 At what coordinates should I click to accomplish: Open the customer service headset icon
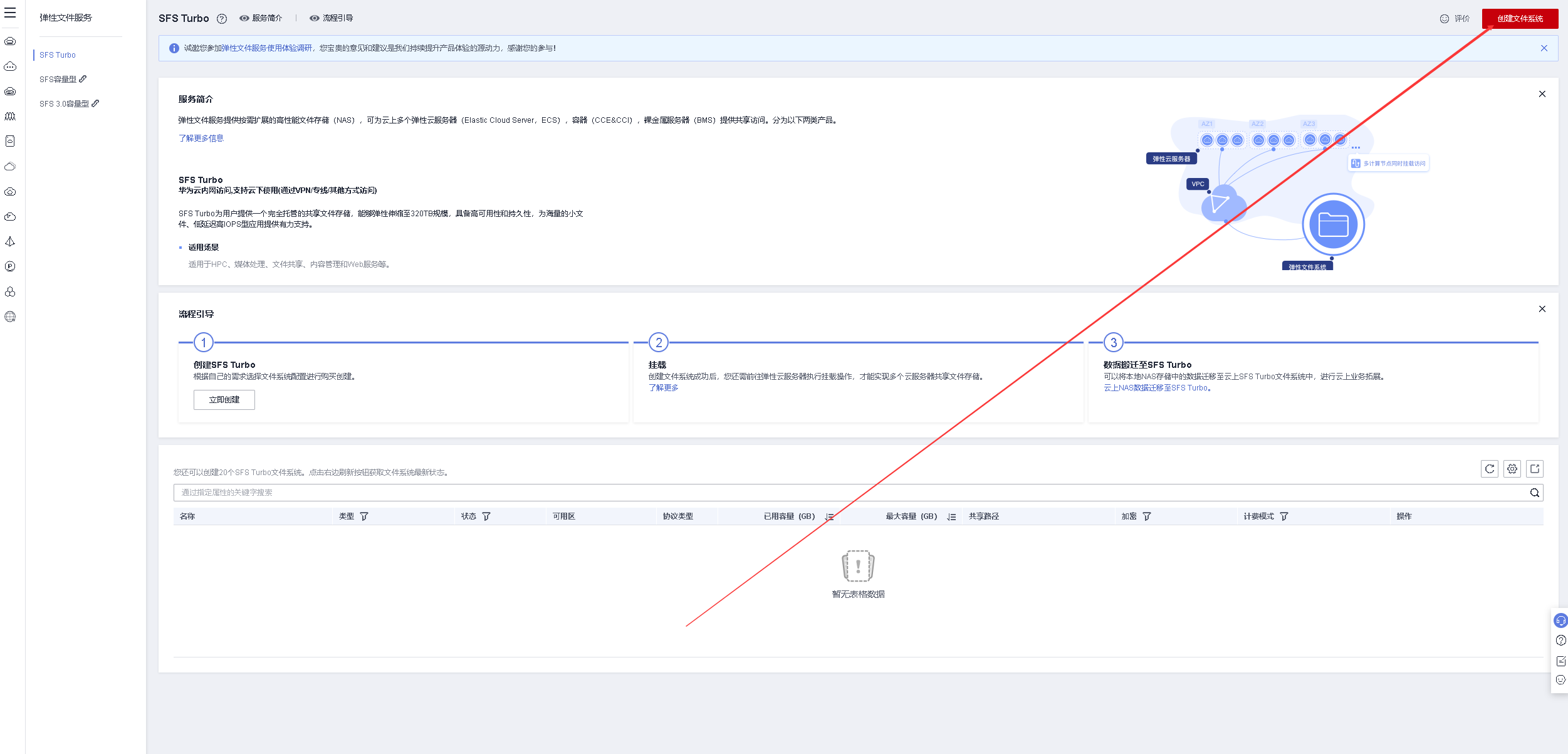pyautogui.click(x=1560, y=620)
